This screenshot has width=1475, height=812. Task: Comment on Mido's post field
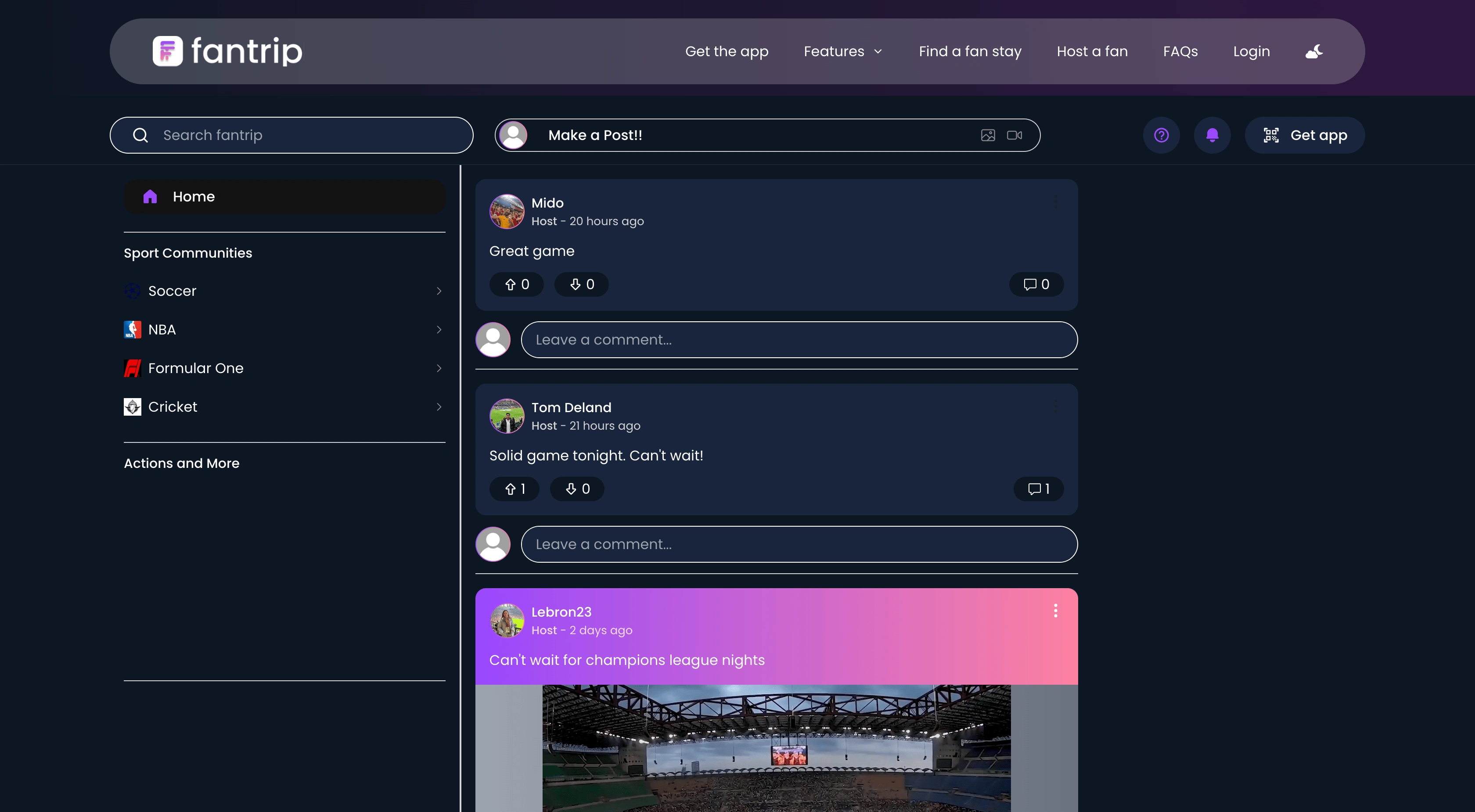pyautogui.click(x=799, y=340)
